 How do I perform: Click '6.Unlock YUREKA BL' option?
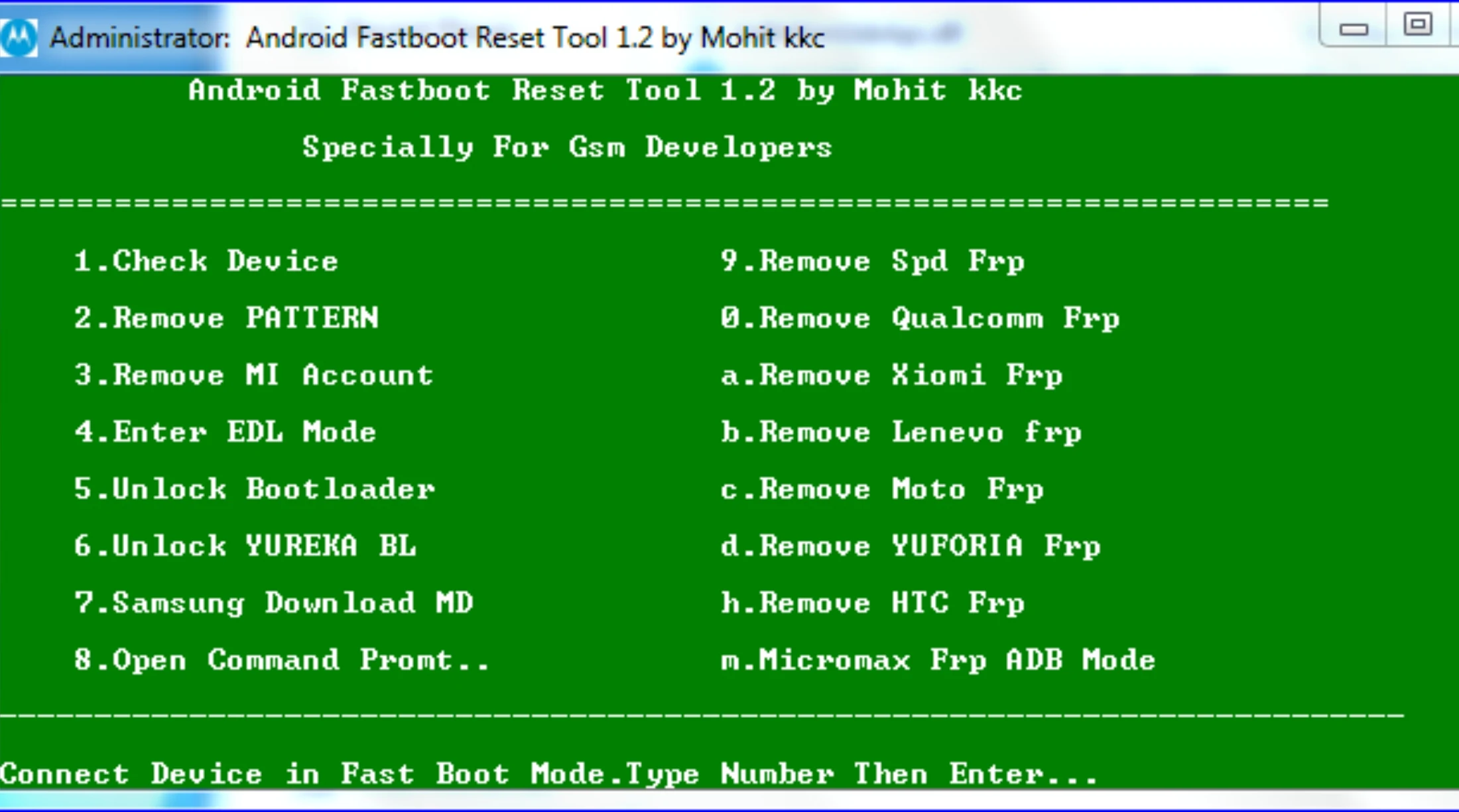point(245,546)
